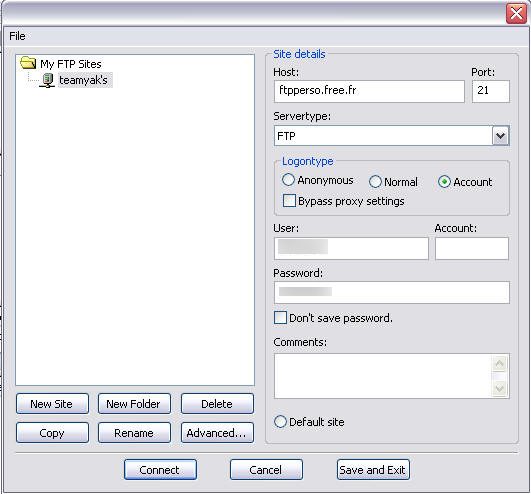The image size is (531, 494).
Task: Close the Site Manager window
Action: (x=516, y=14)
